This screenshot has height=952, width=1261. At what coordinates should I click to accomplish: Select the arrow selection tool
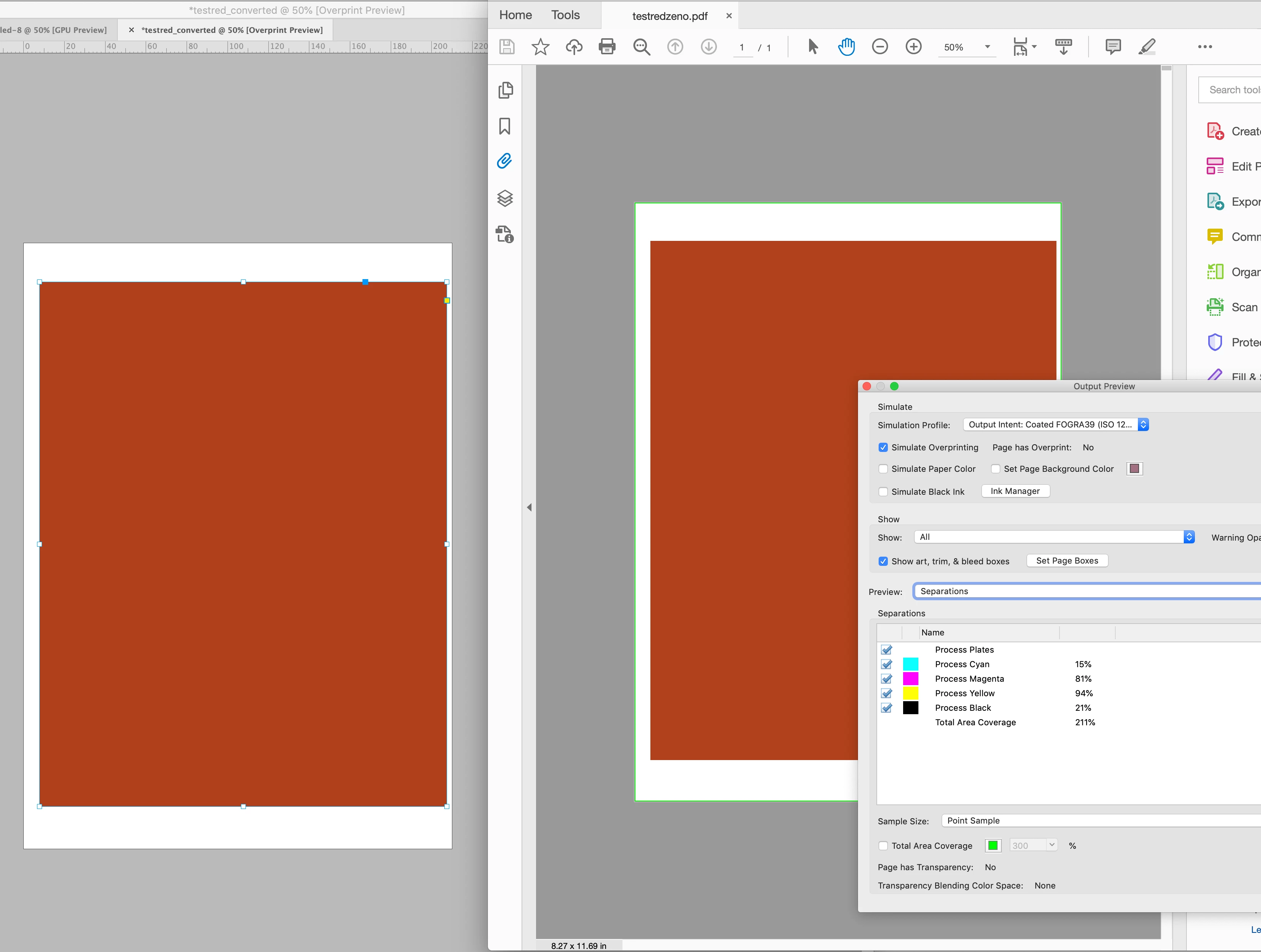tap(813, 47)
